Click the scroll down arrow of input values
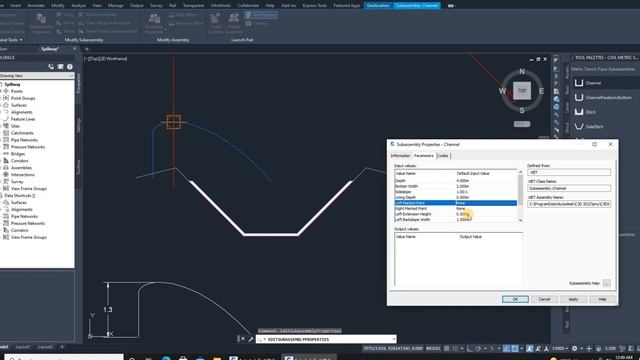Viewport: 640px width, 360px height. [520, 220]
